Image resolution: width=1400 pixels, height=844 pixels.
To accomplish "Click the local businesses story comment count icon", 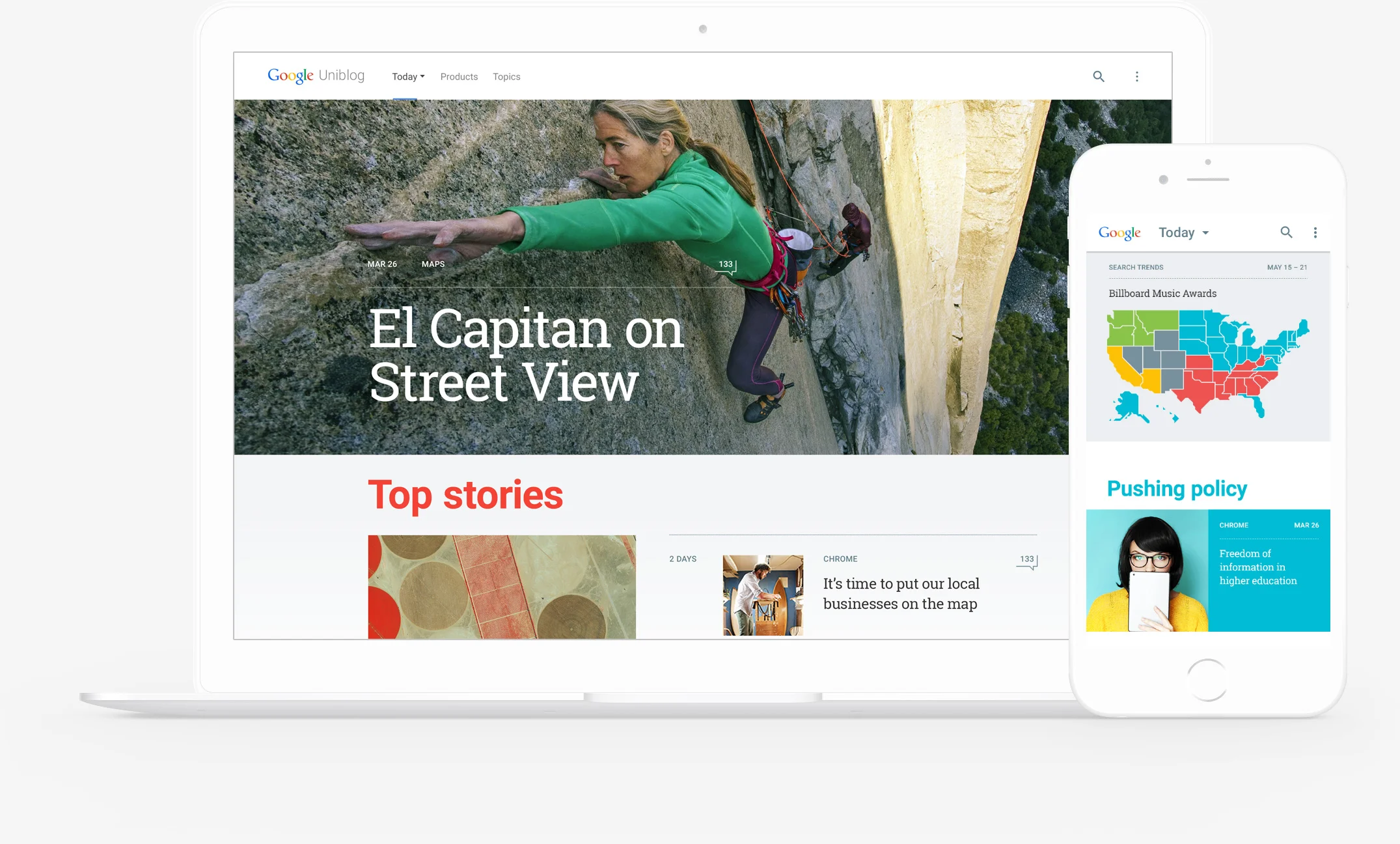I will (1028, 561).
